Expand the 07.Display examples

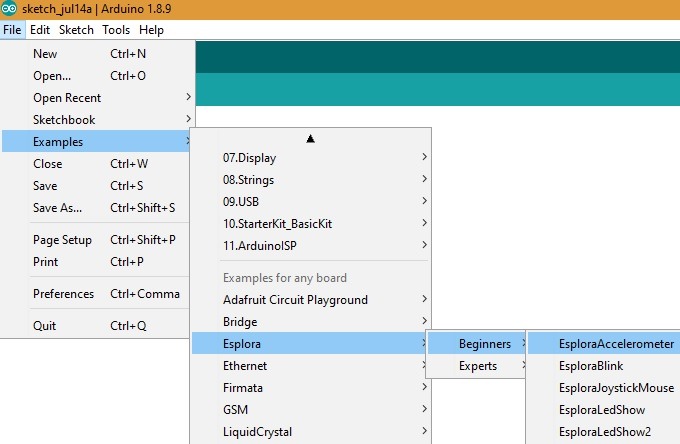pos(311,157)
